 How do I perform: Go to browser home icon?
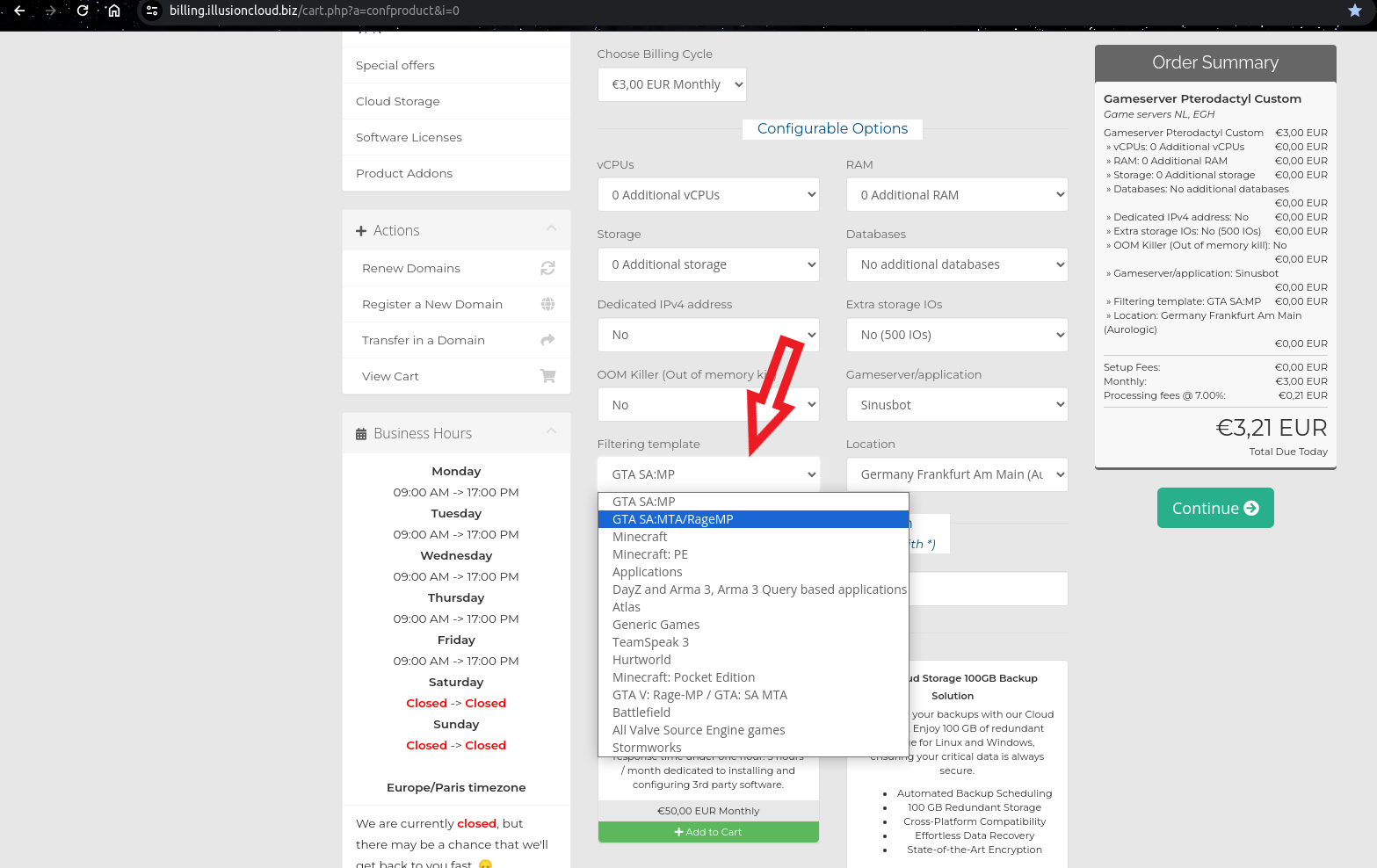click(113, 11)
